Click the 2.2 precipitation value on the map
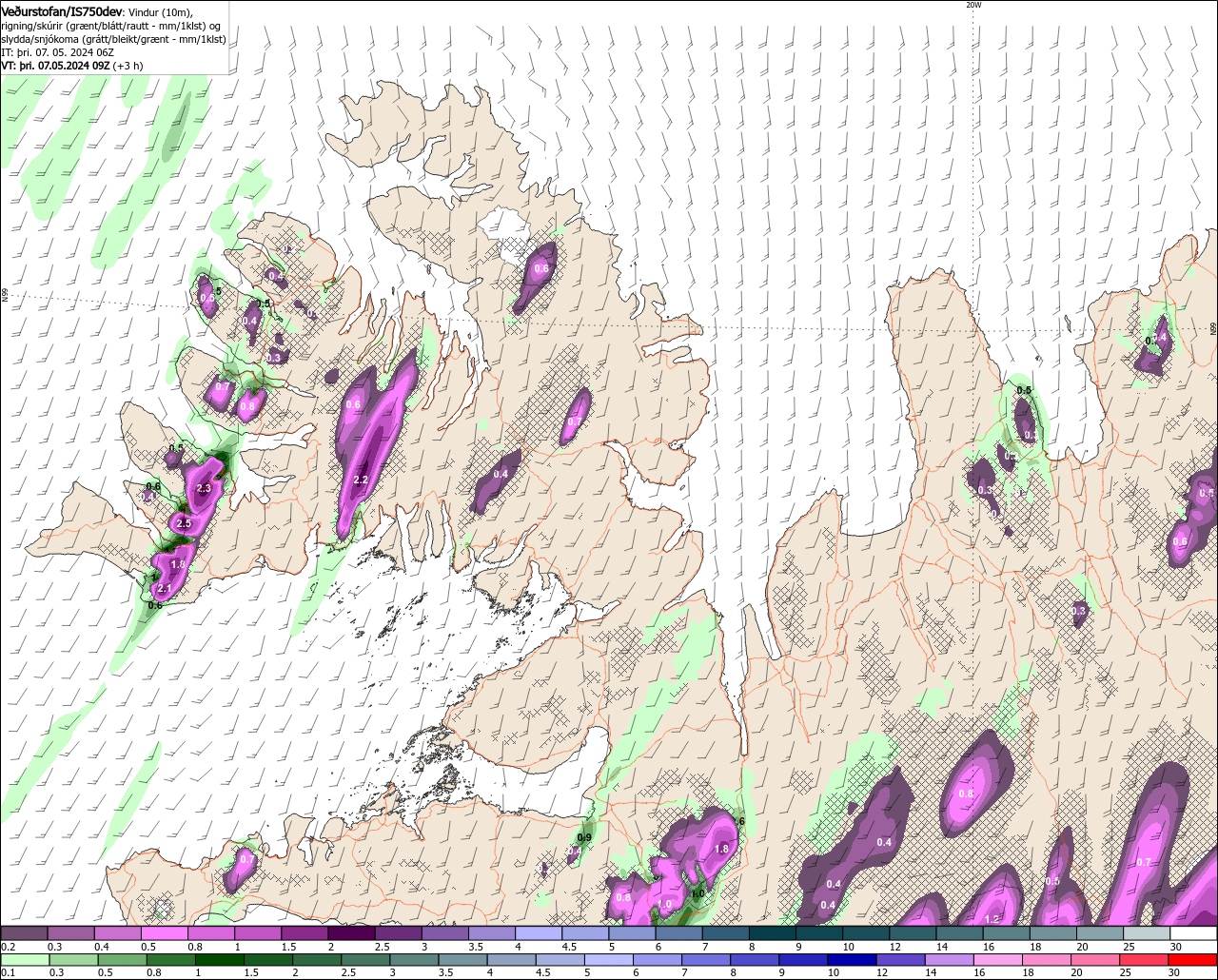 tap(361, 480)
